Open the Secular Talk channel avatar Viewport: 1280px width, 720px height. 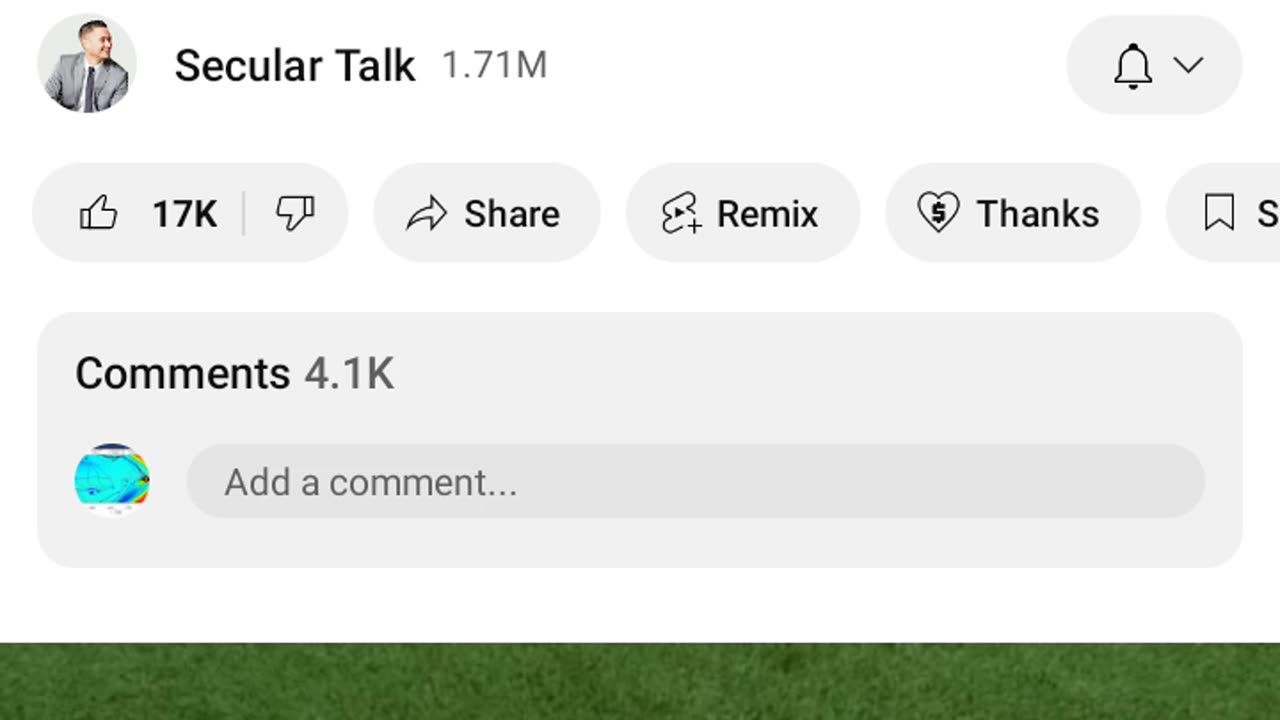[87, 65]
